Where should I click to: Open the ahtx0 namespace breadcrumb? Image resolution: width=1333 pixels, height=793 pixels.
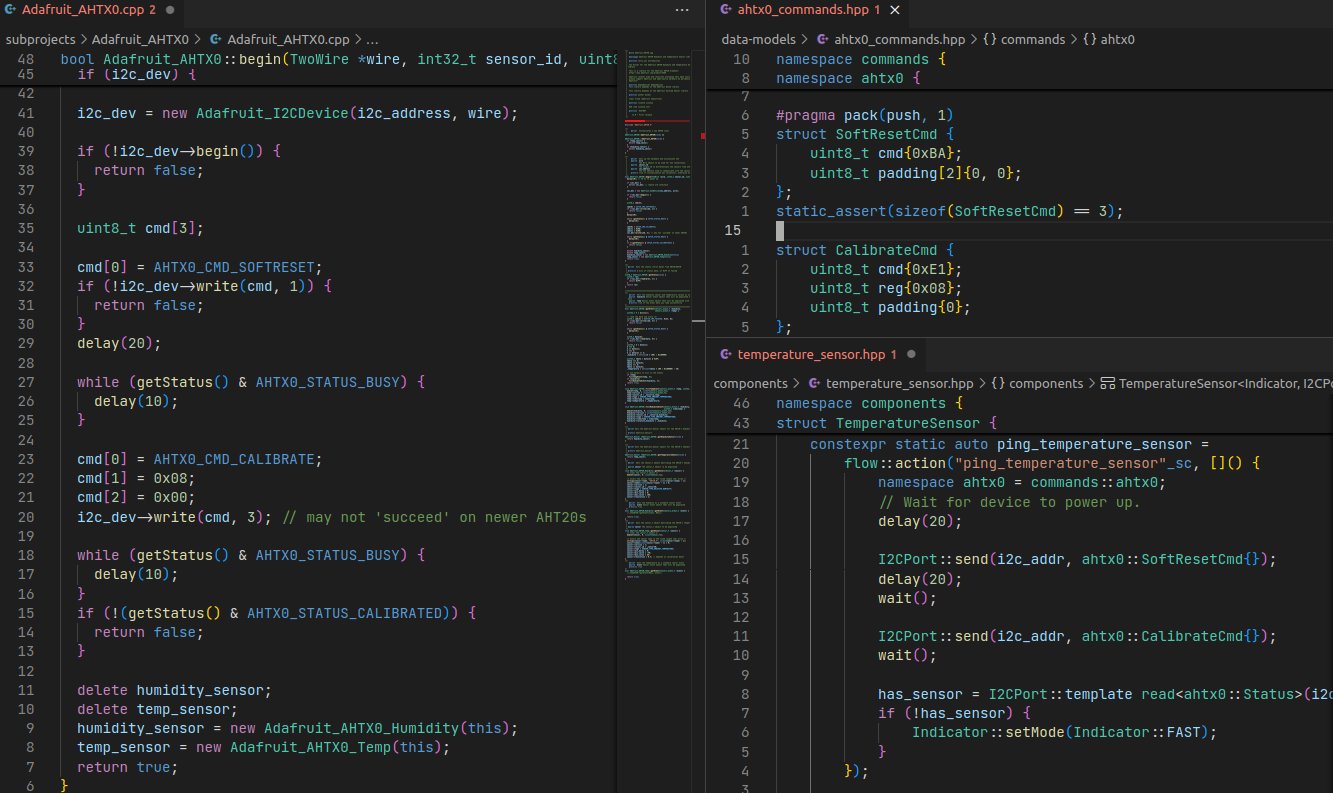(1118, 40)
